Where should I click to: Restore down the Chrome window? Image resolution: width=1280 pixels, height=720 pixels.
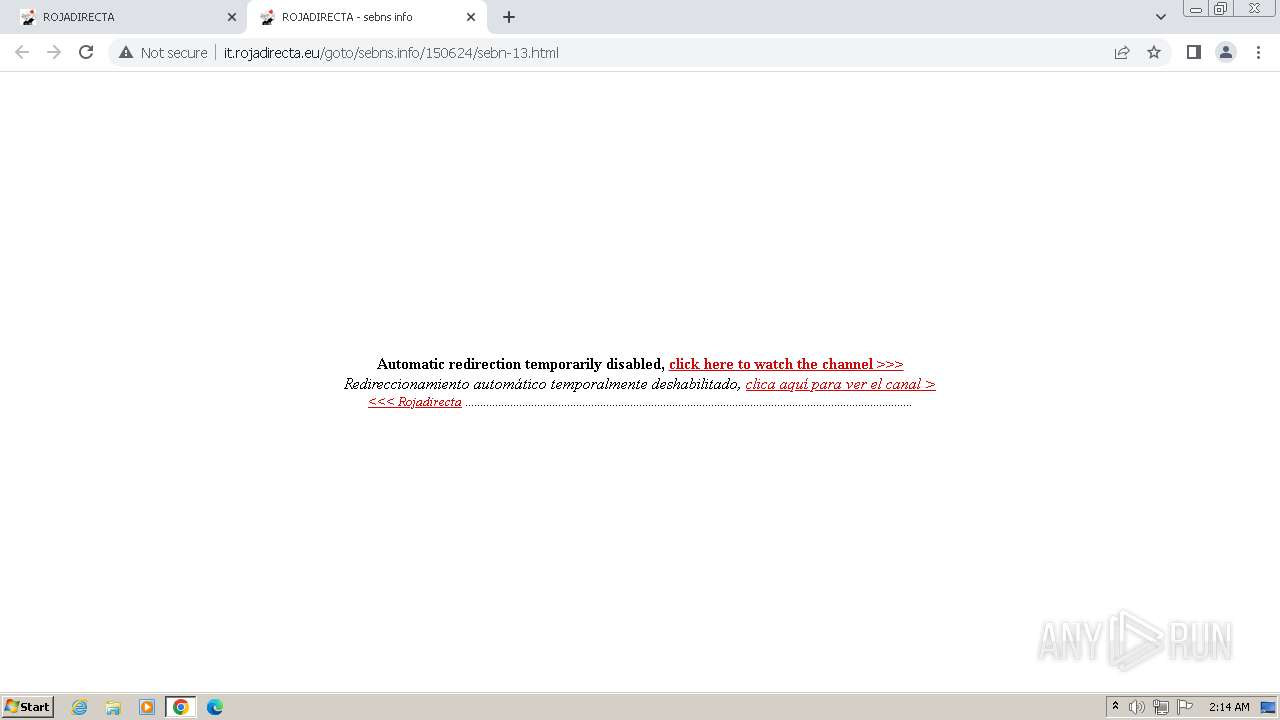tap(1221, 9)
